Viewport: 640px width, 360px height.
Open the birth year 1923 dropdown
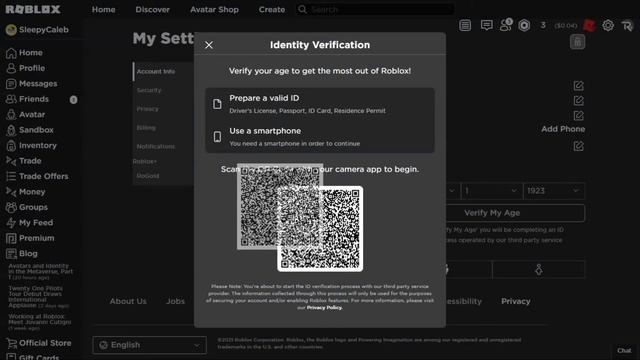tap(553, 191)
